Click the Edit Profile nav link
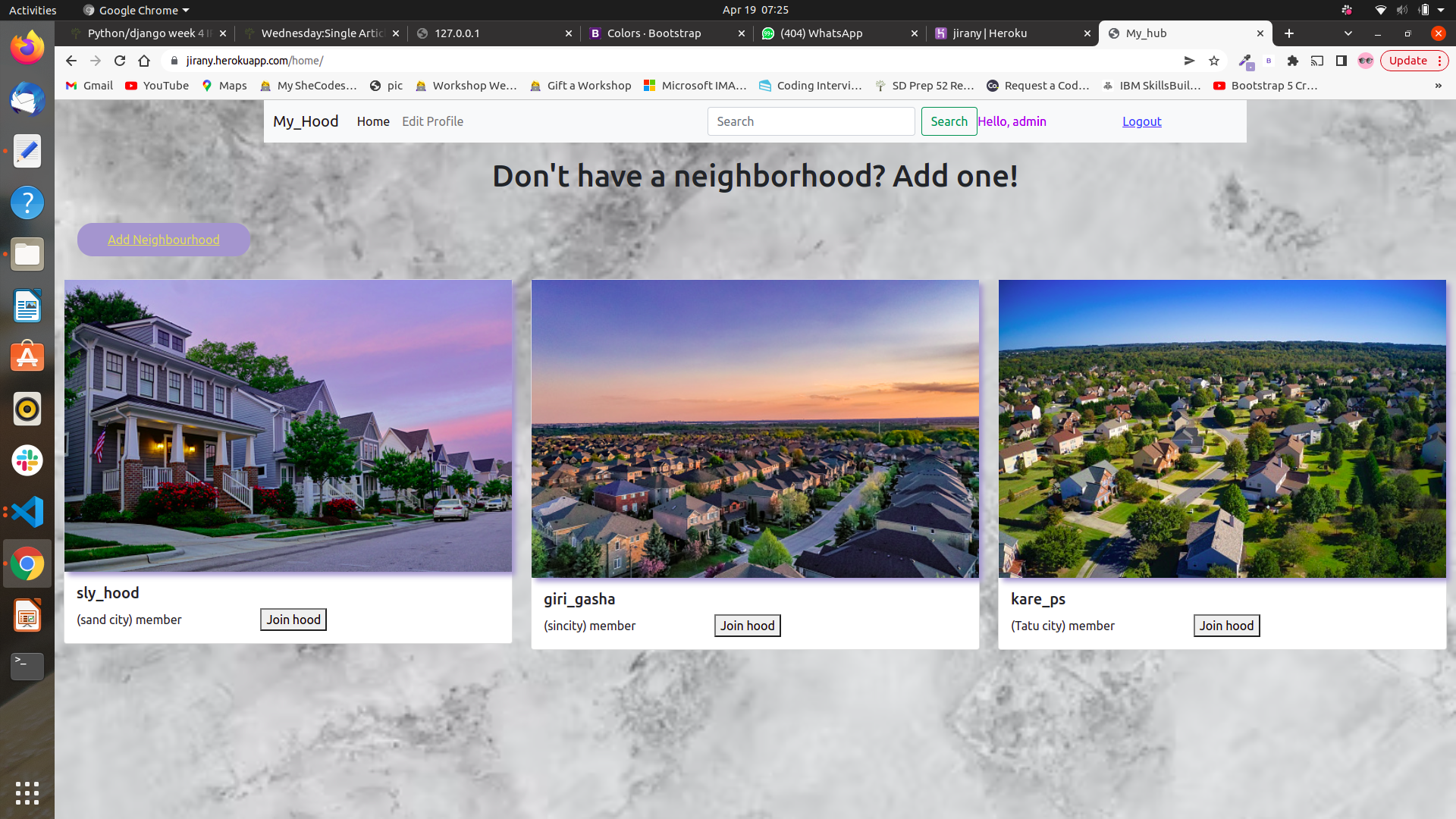 click(x=432, y=121)
